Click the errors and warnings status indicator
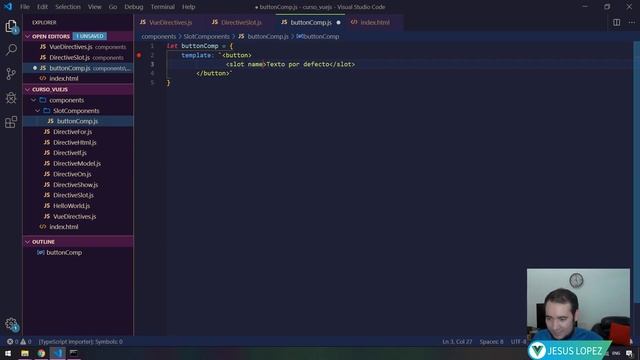Viewport: 640px width, 360px height. (19, 342)
